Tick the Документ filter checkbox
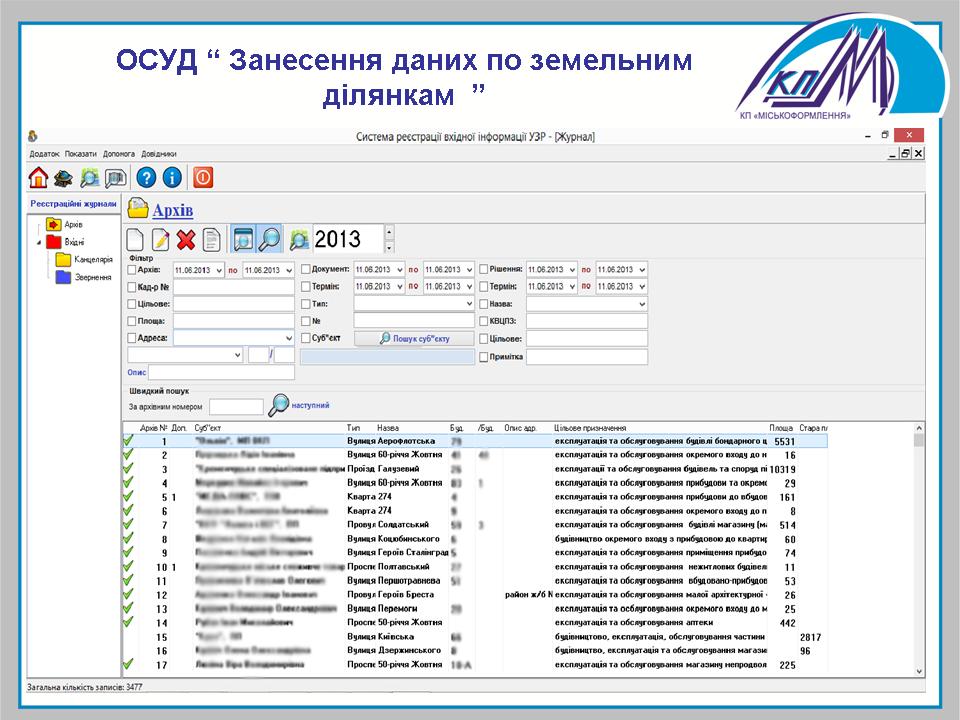This screenshot has height=720, width=960. [x=306, y=270]
